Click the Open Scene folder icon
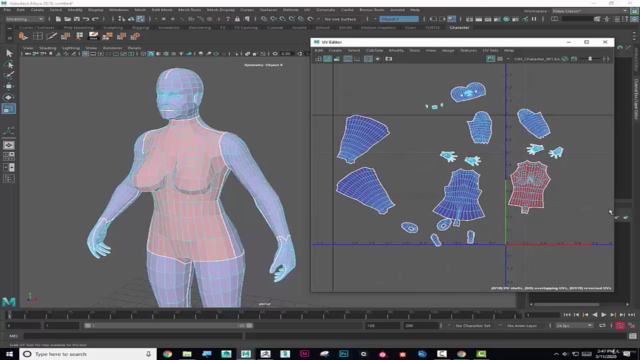This screenshot has width=640, height=360. (67, 19)
